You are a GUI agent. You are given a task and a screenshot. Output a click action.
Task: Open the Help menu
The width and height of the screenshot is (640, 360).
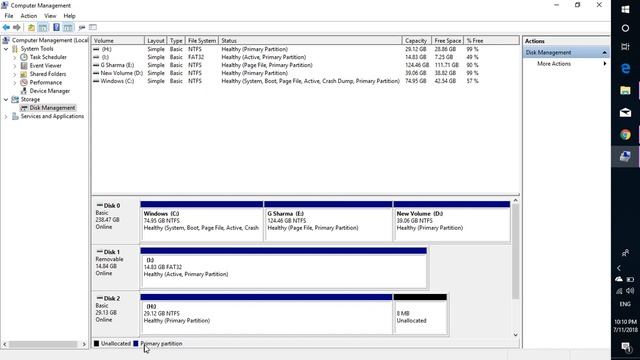point(69,16)
